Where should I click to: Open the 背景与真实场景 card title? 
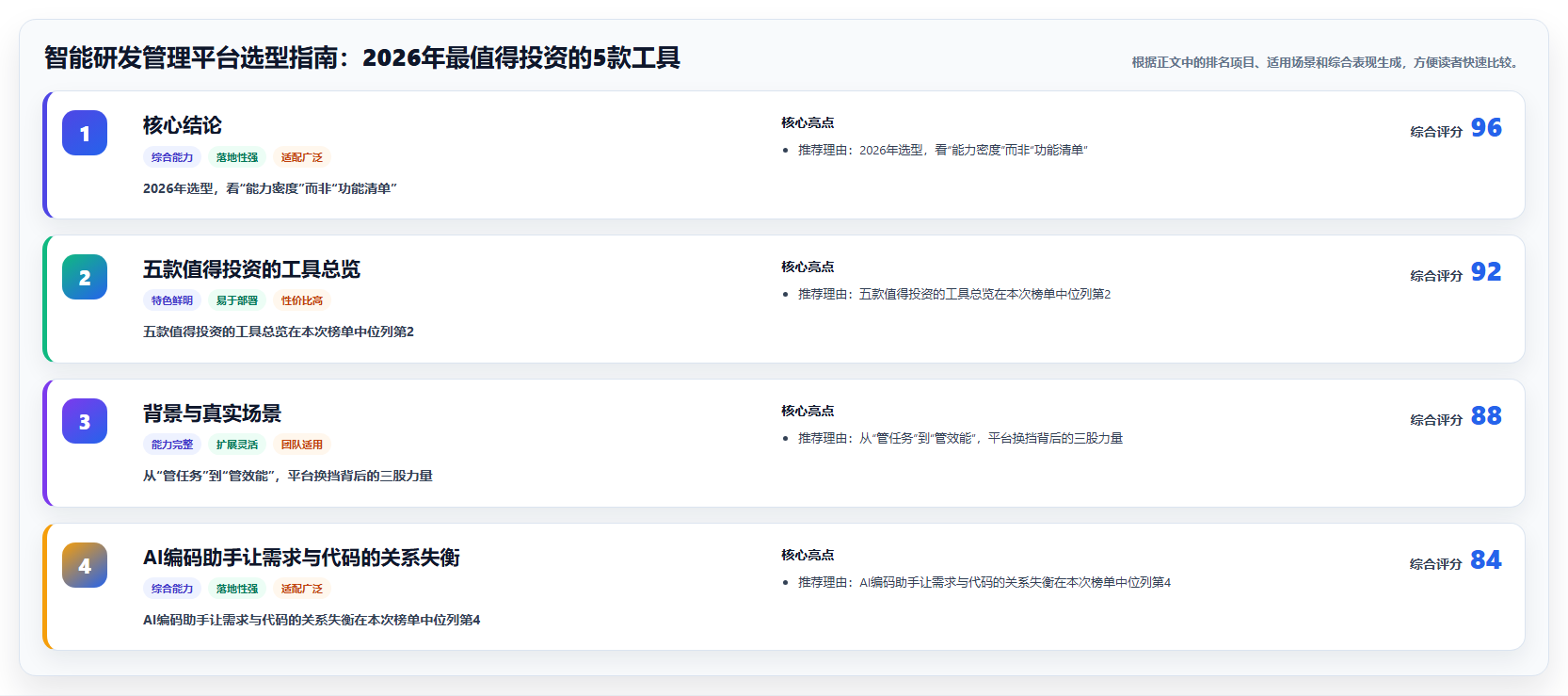point(212,413)
